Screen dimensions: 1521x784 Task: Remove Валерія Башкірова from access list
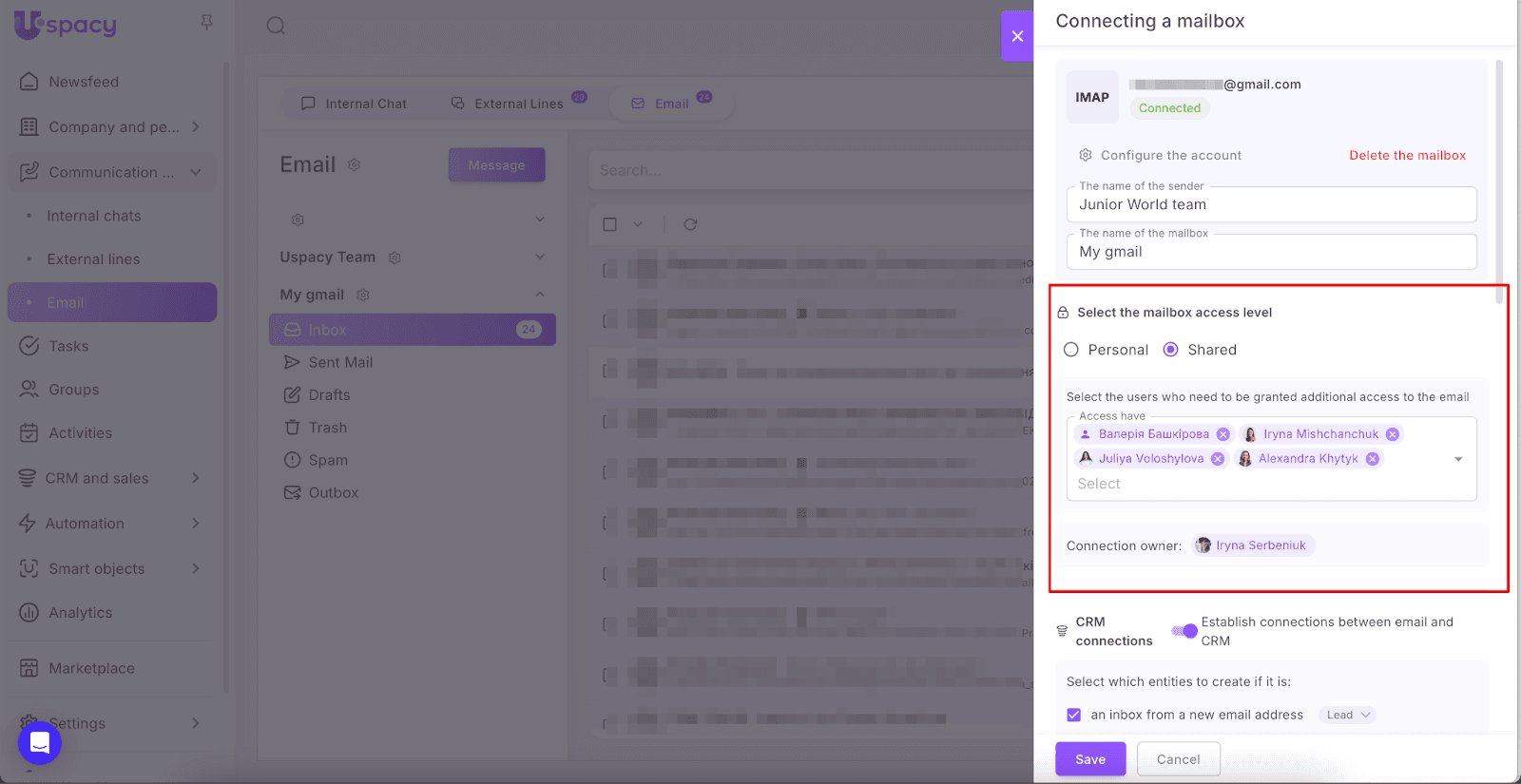pyautogui.click(x=1223, y=434)
